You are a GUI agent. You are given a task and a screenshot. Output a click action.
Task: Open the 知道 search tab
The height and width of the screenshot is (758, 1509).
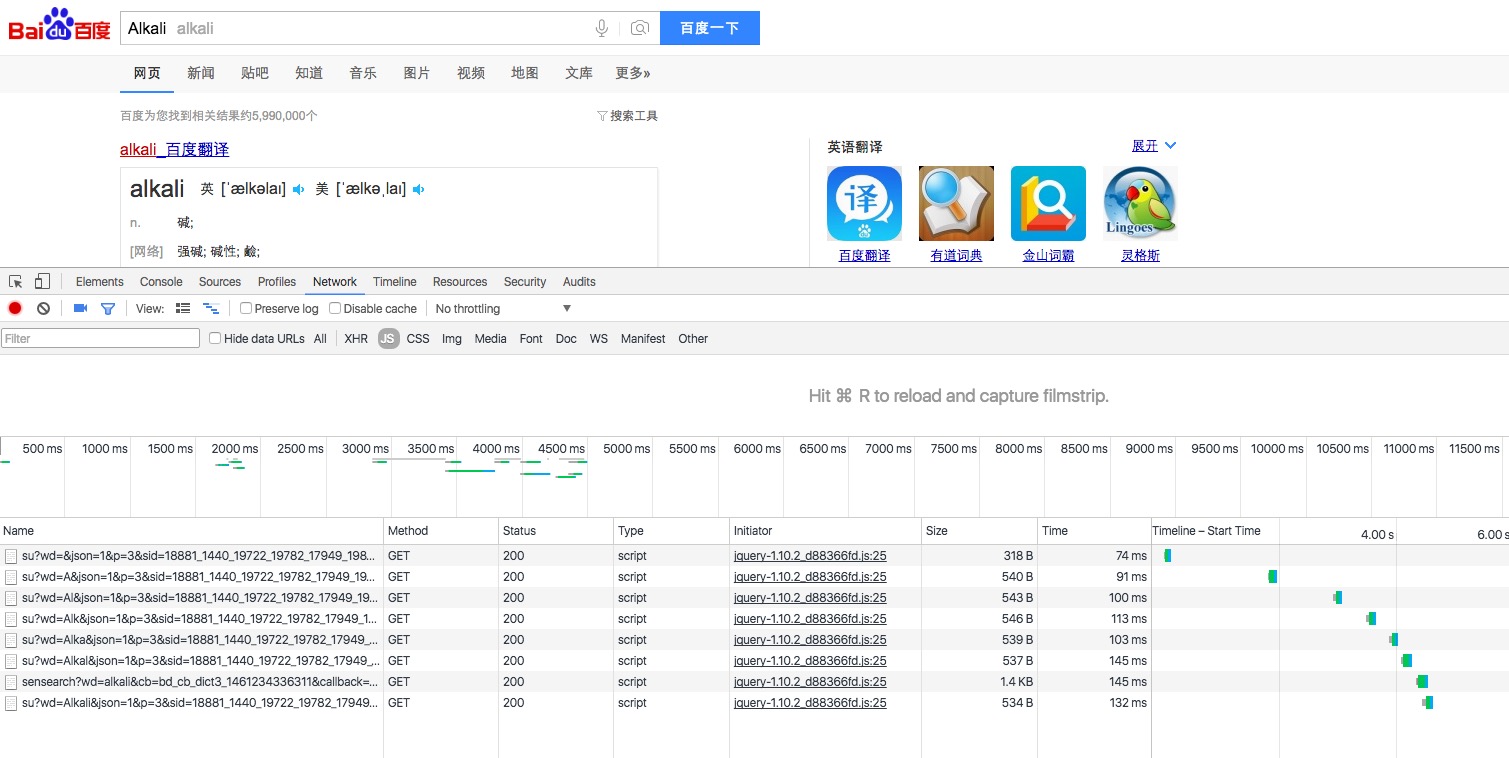tap(309, 73)
